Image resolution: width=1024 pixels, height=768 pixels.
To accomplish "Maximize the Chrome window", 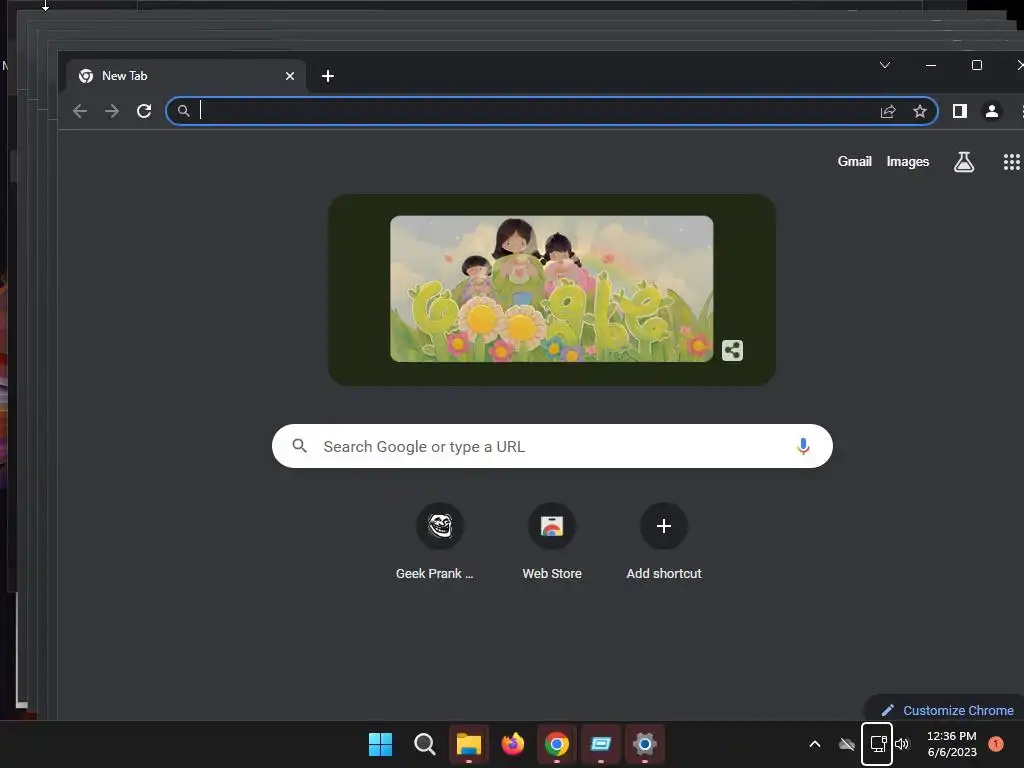I will [977, 65].
